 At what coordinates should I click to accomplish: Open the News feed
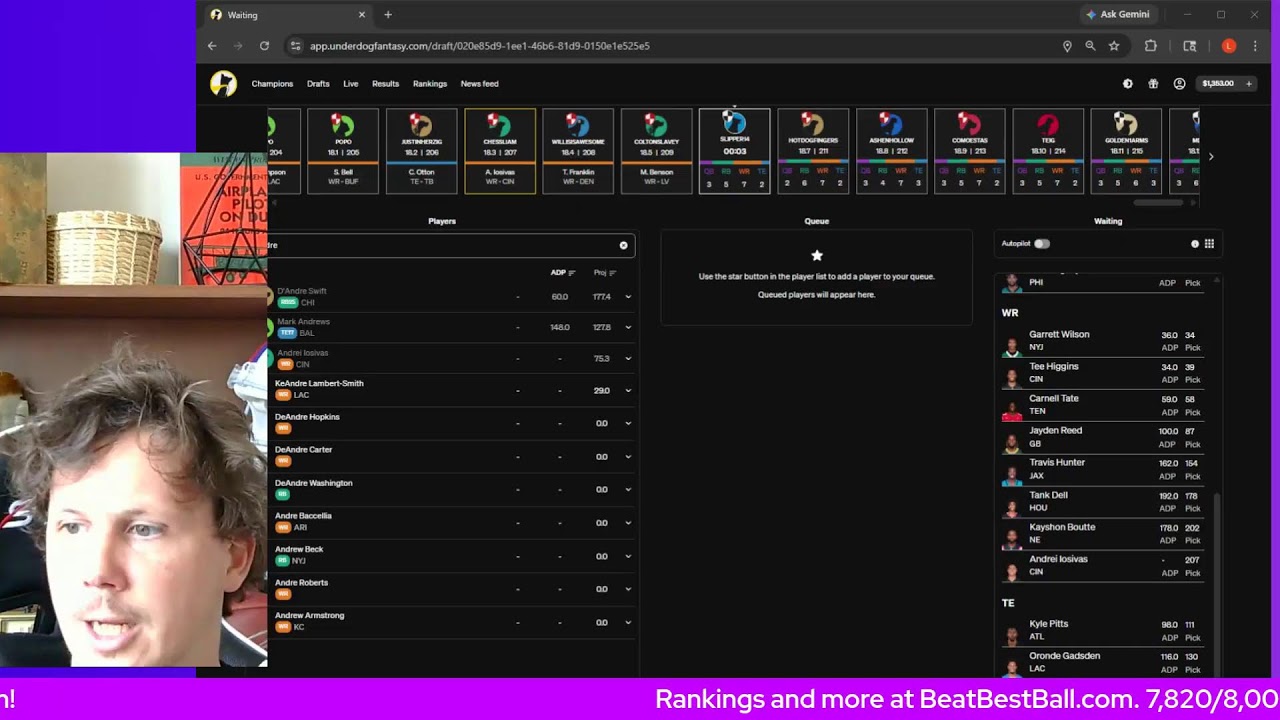pyautogui.click(x=479, y=84)
